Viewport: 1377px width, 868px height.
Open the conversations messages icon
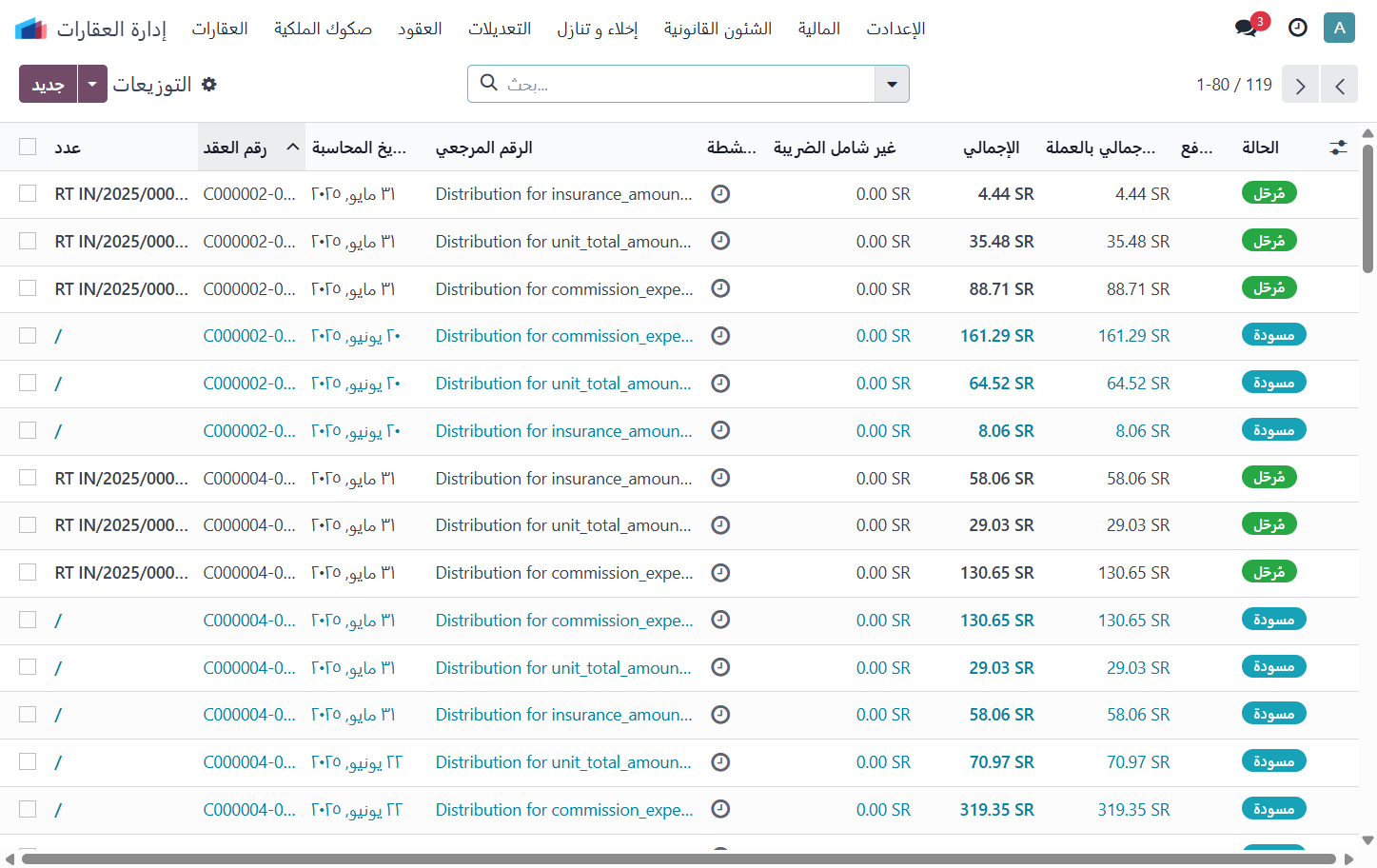(1246, 28)
